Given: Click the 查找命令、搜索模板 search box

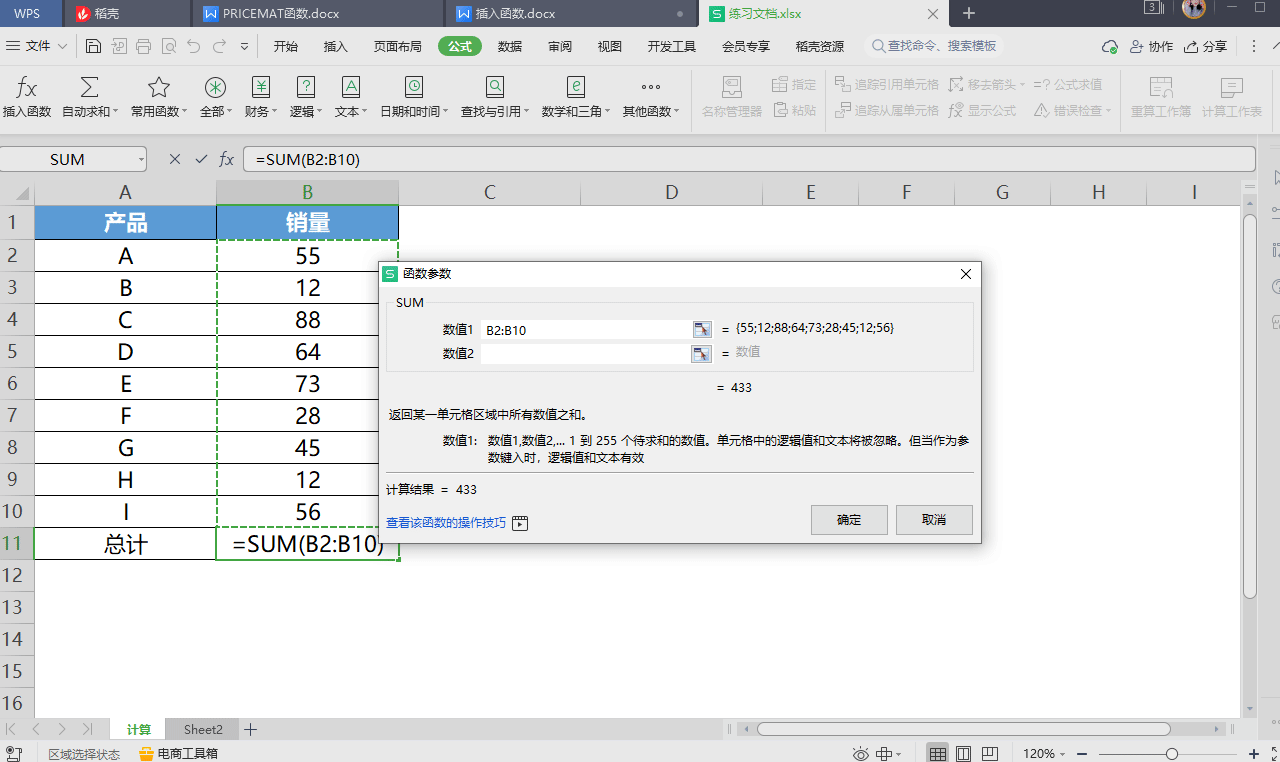Looking at the screenshot, I should coord(934,46).
